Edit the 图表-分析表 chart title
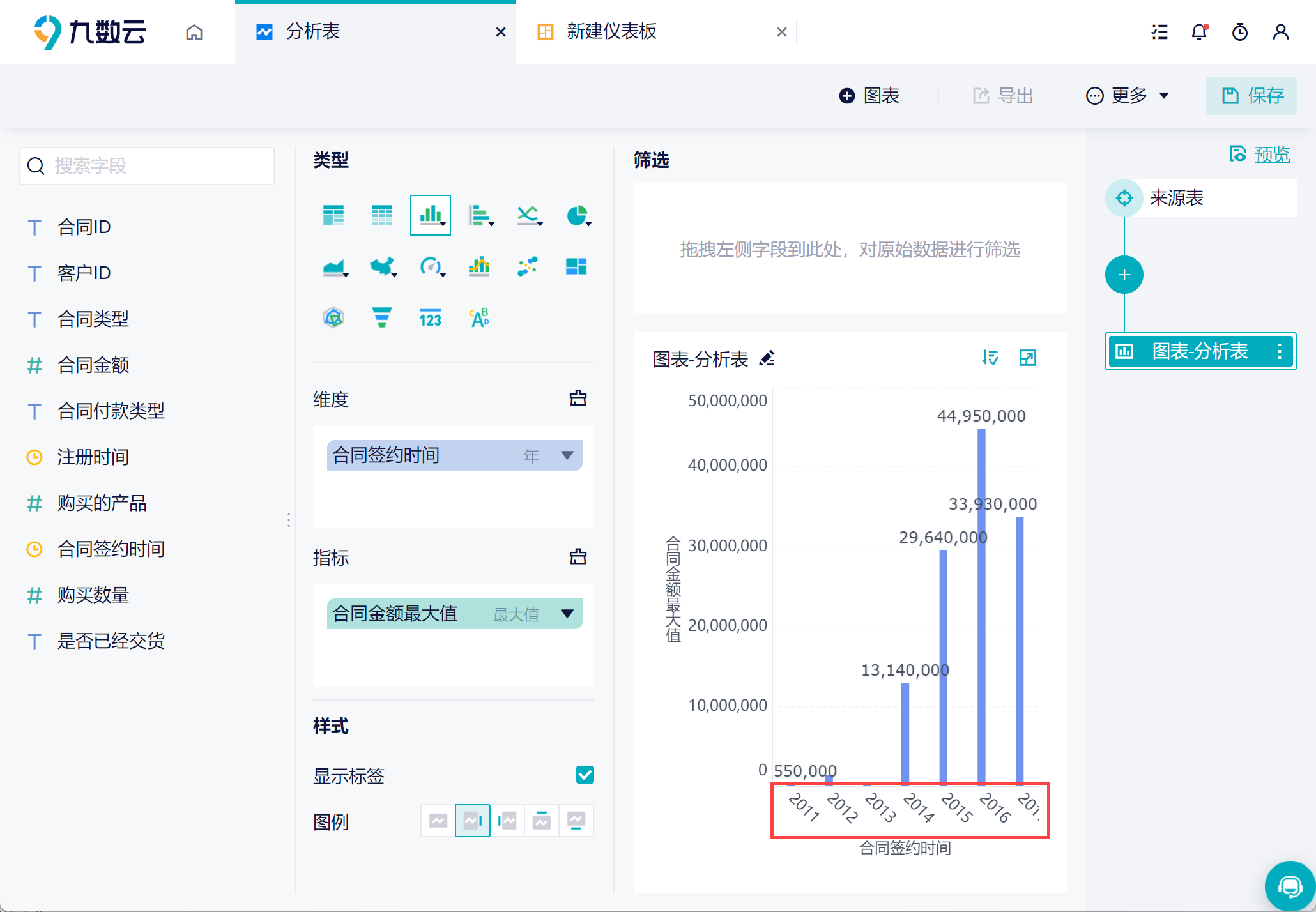This screenshot has height=912, width=1316. (767, 358)
